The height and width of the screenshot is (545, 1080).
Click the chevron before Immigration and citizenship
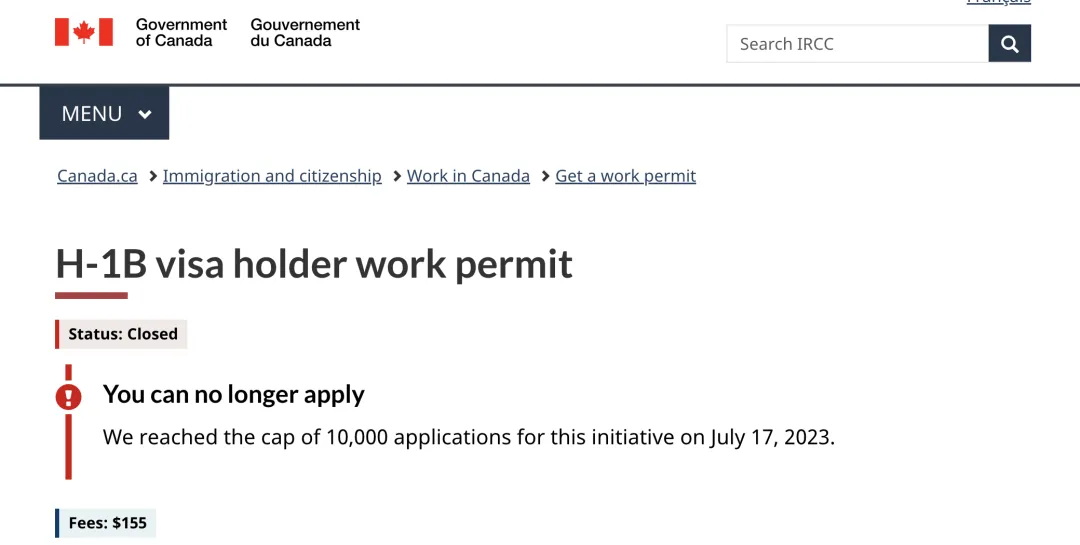click(152, 176)
